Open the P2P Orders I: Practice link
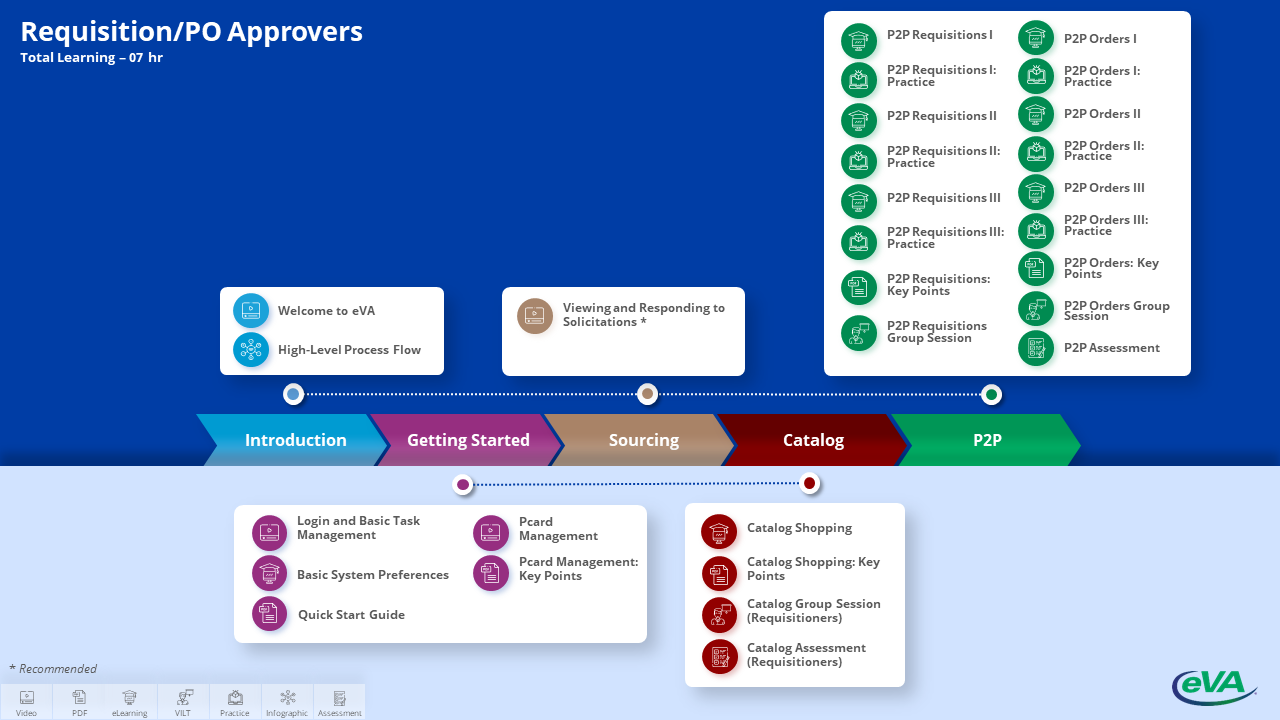Viewport: 1280px width, 720px height. pyautogui.click(x=1102, y=76)
